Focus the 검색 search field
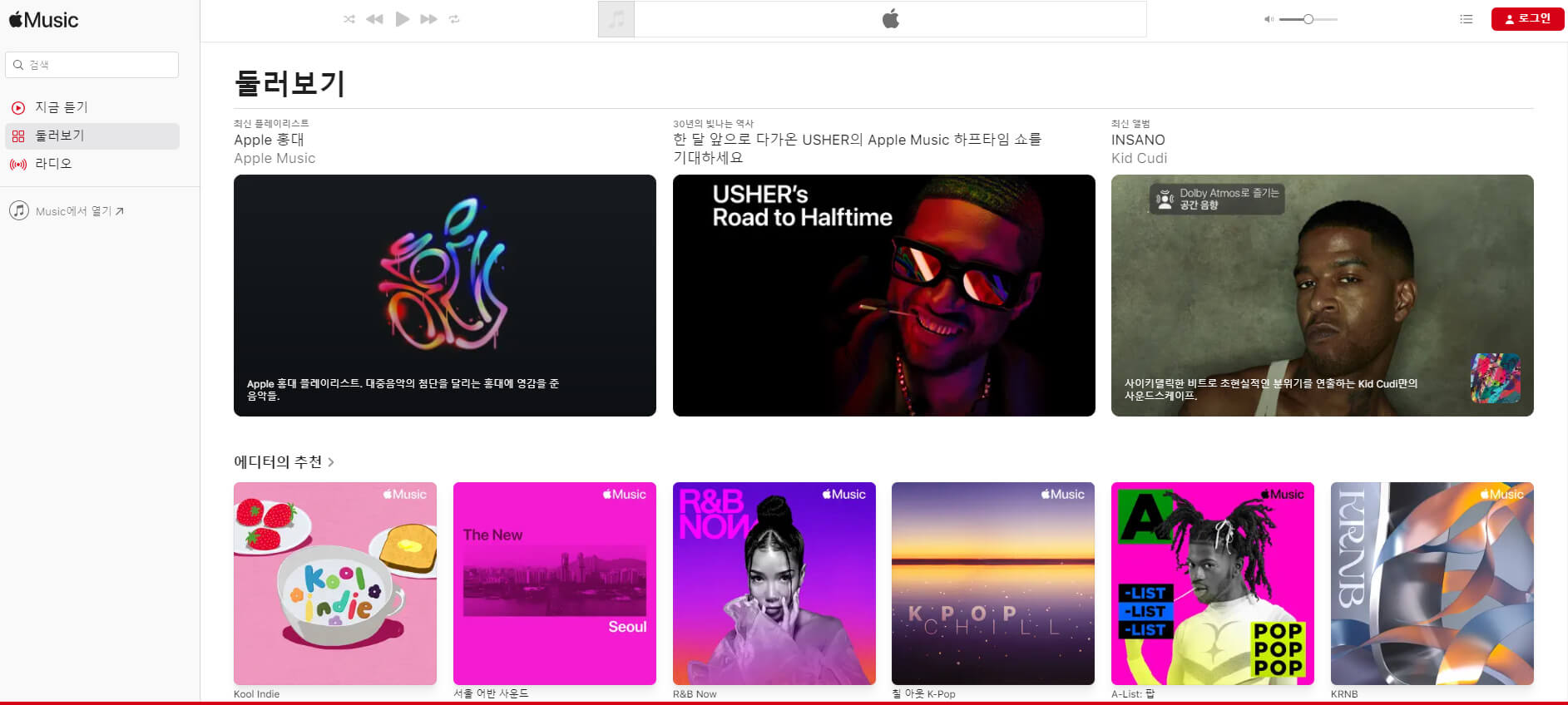 click(92, 65)
